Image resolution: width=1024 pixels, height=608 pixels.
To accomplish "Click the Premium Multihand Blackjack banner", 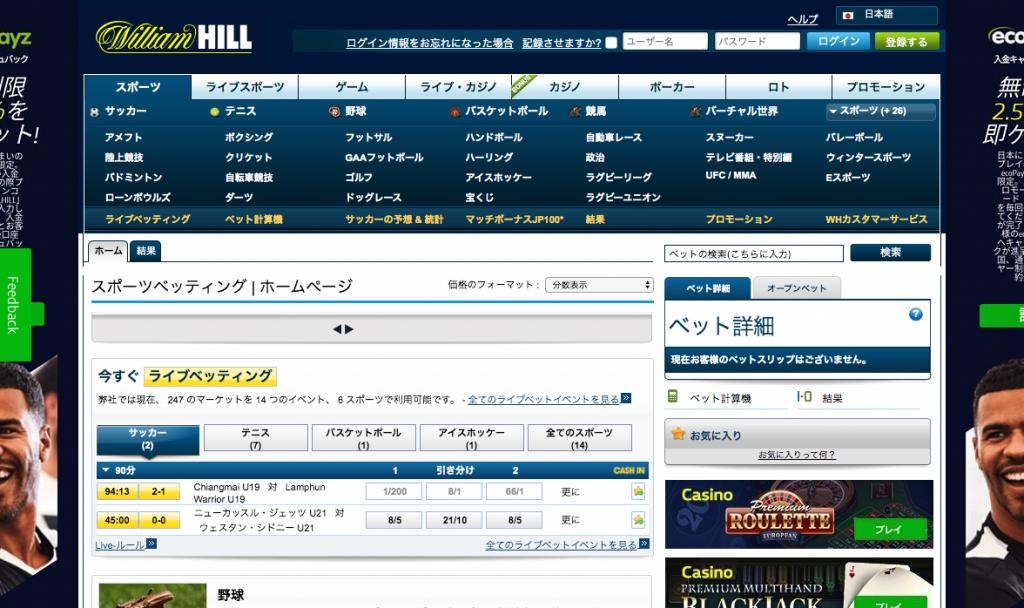I will (799, 583).
